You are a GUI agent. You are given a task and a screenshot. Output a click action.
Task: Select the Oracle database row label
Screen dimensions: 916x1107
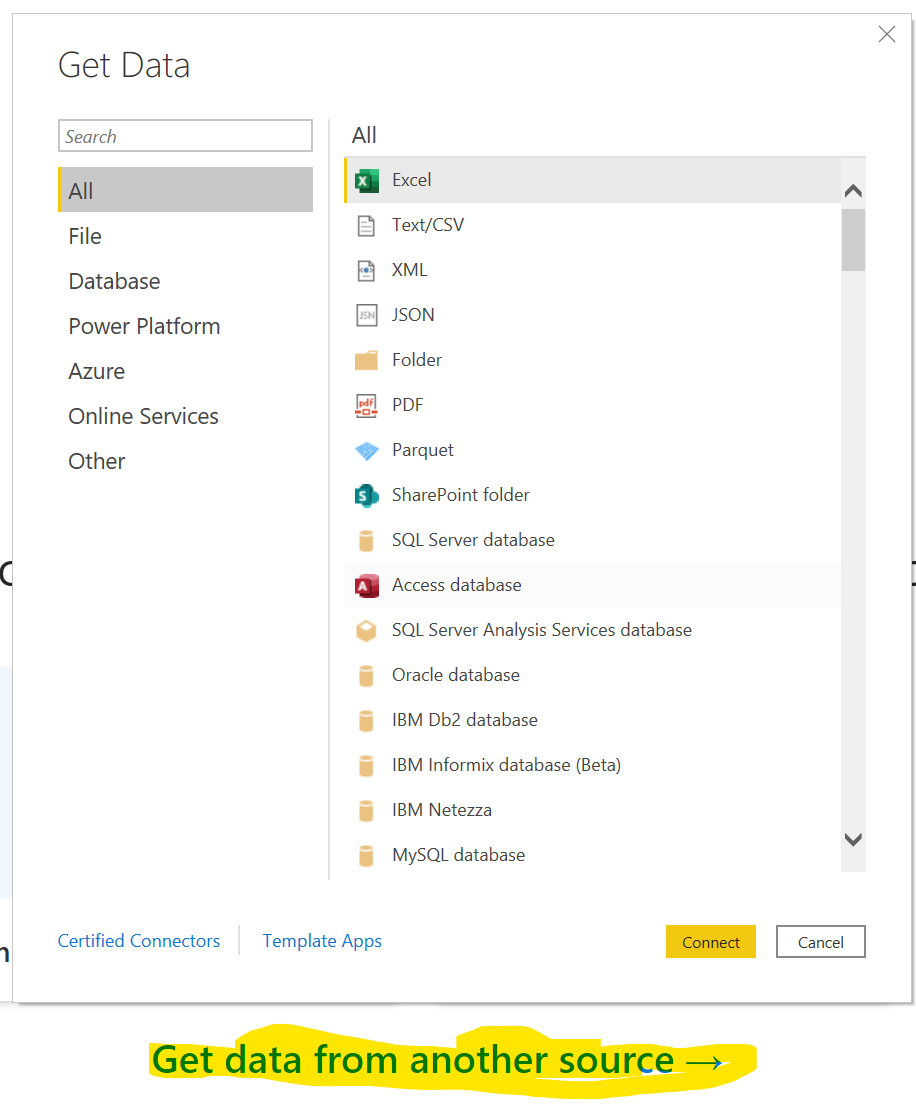click(x=456, y=675)
